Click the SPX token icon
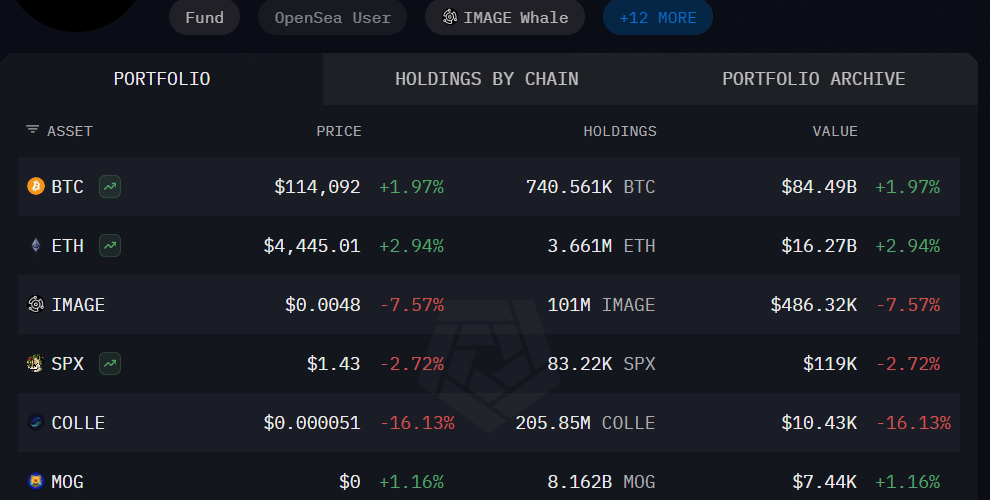 [x=36, y=364]
